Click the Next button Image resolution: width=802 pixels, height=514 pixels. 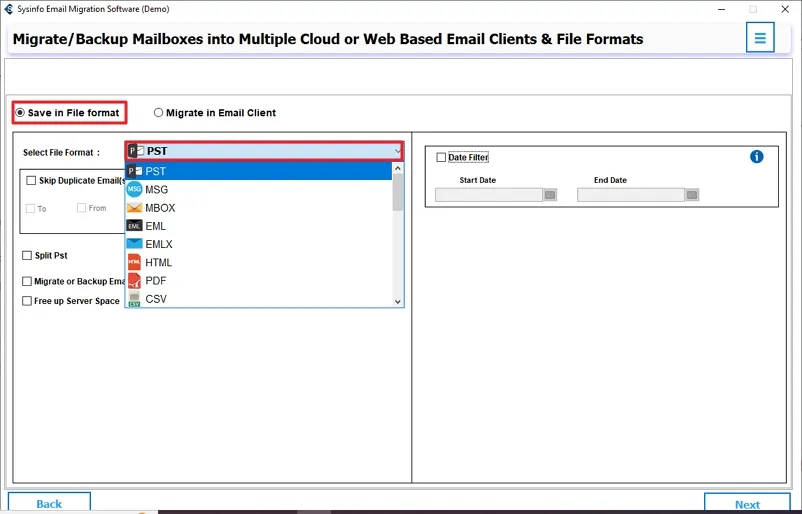click(747, 503)
